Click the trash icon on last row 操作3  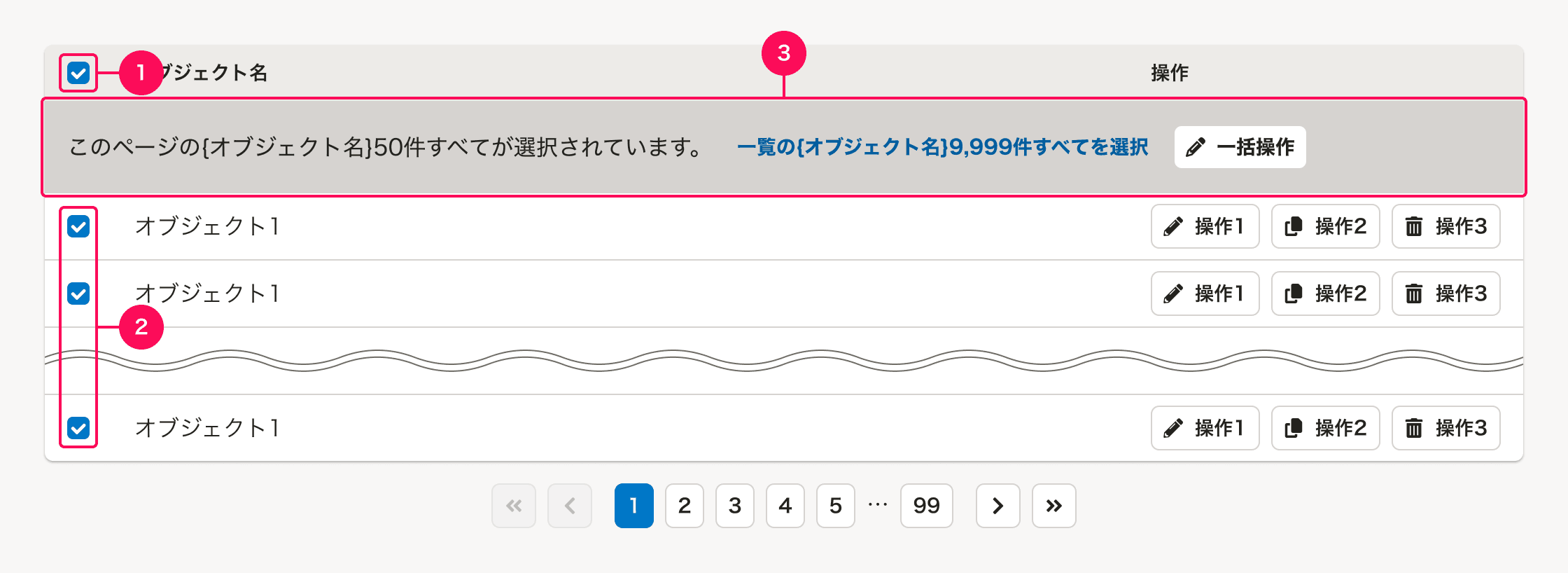[1414, 428]
